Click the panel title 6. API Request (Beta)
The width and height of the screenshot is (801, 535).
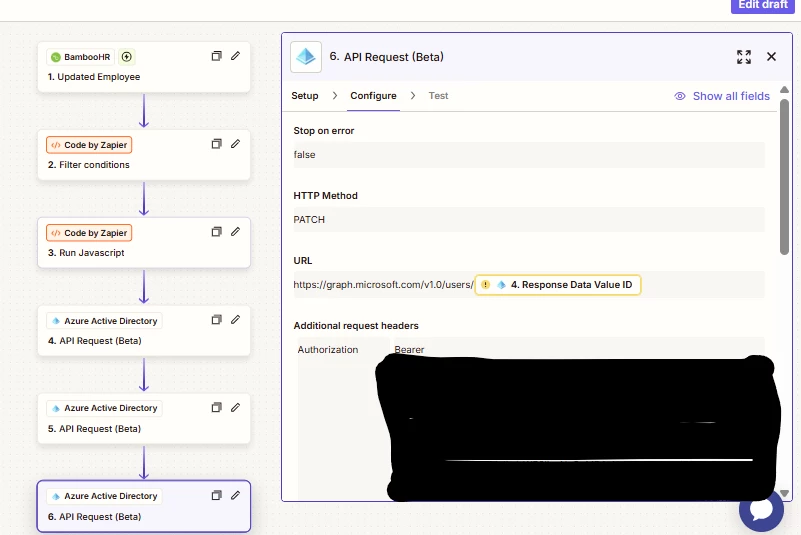[386, 57]
